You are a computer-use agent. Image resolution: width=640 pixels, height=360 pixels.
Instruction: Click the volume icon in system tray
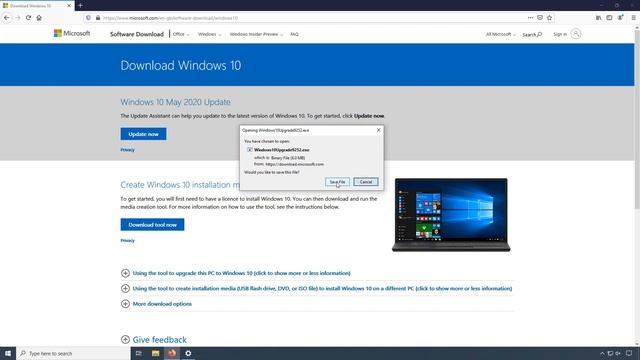tap(618, 353)
